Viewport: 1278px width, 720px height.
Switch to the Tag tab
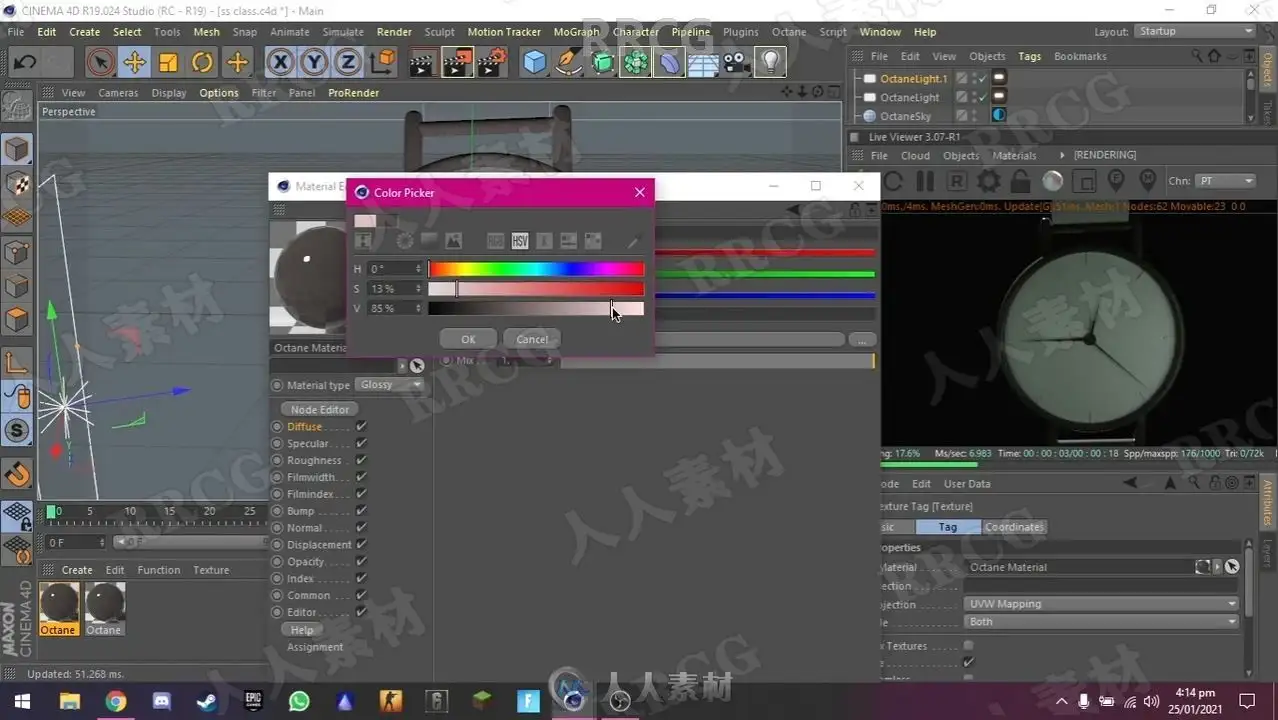click(x=948, y=527)
